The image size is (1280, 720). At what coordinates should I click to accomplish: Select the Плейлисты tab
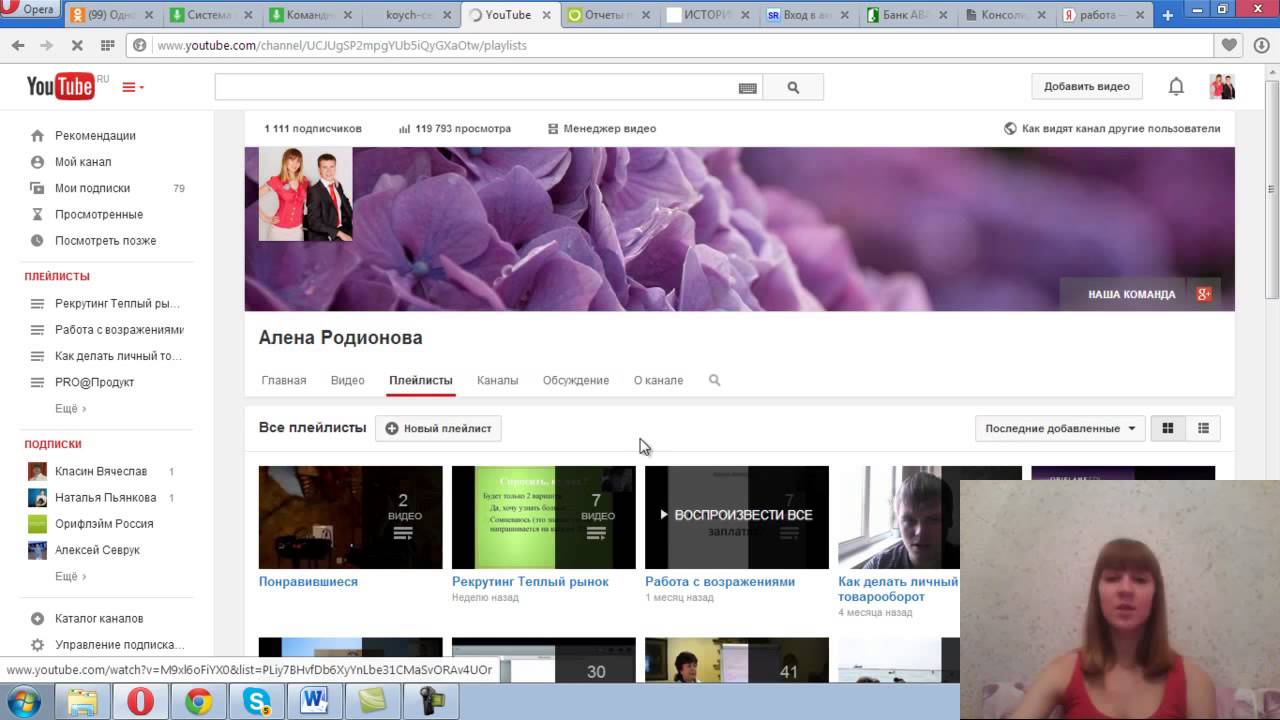[420, 380]
